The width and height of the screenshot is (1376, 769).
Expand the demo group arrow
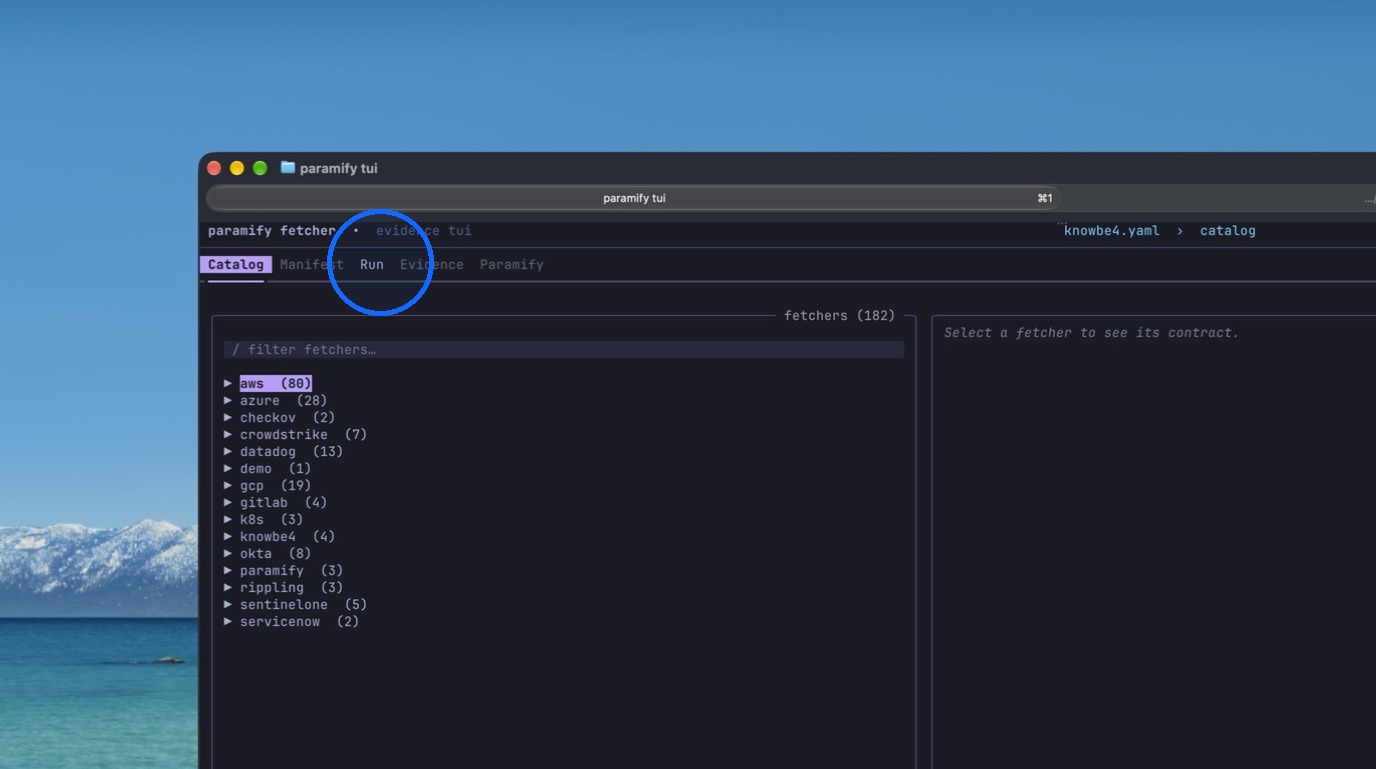(228, 468)
